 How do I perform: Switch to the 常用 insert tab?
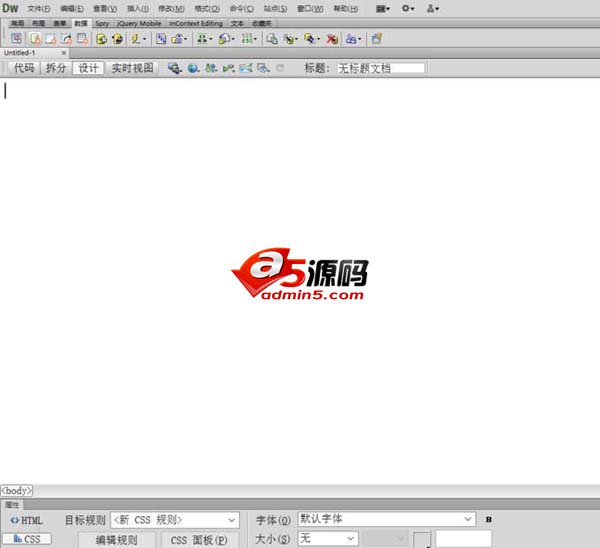17,24
